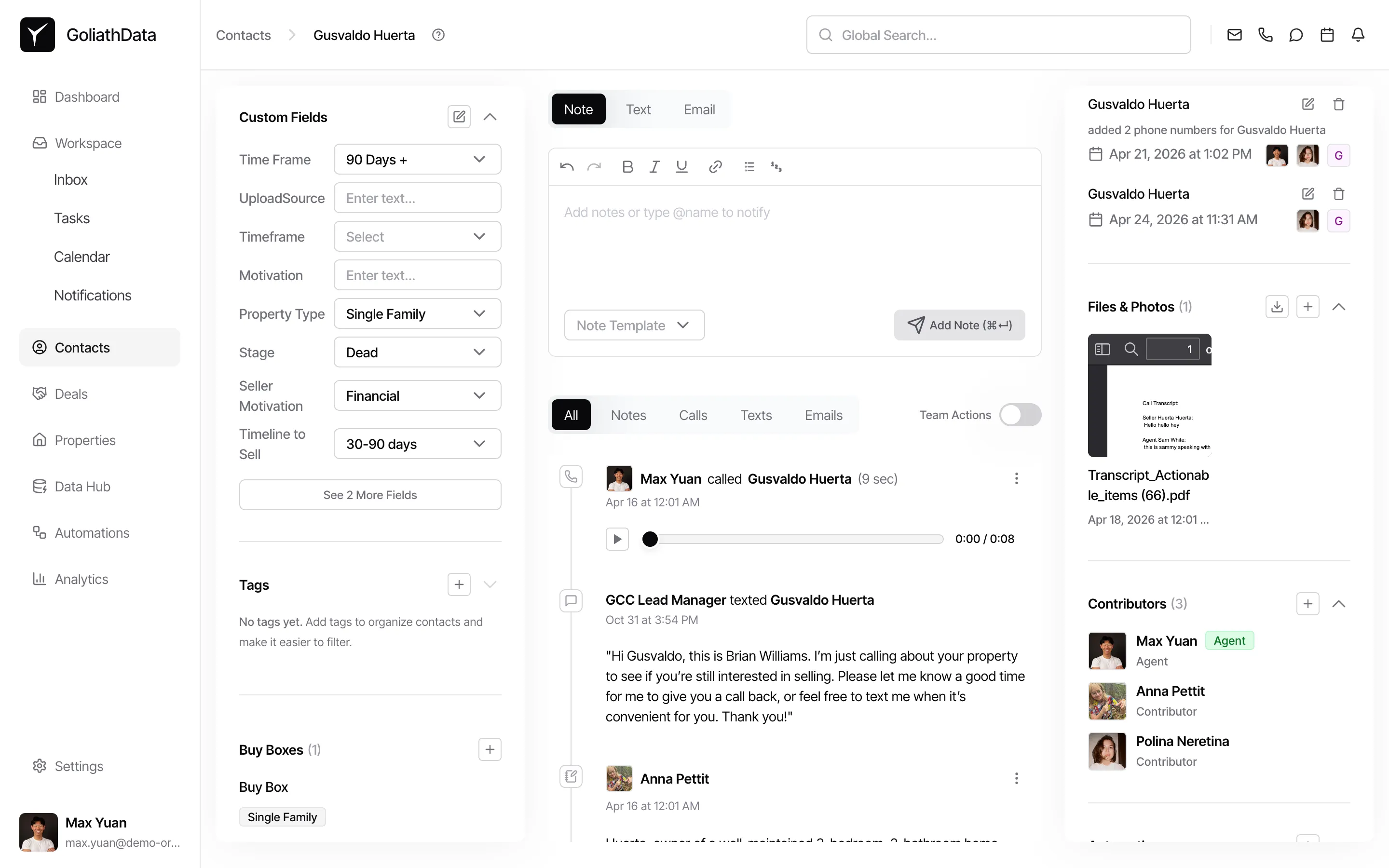This screenshot has height=868, width=1389.
Task: Click the phone icon in header
Action: 1265,35
